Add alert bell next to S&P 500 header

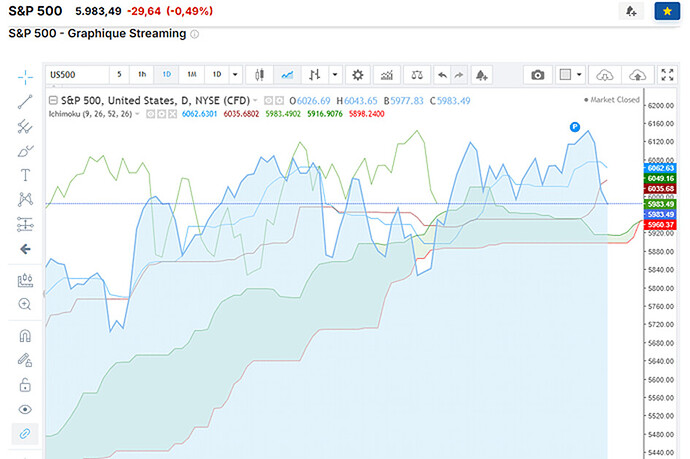[631, 11]
